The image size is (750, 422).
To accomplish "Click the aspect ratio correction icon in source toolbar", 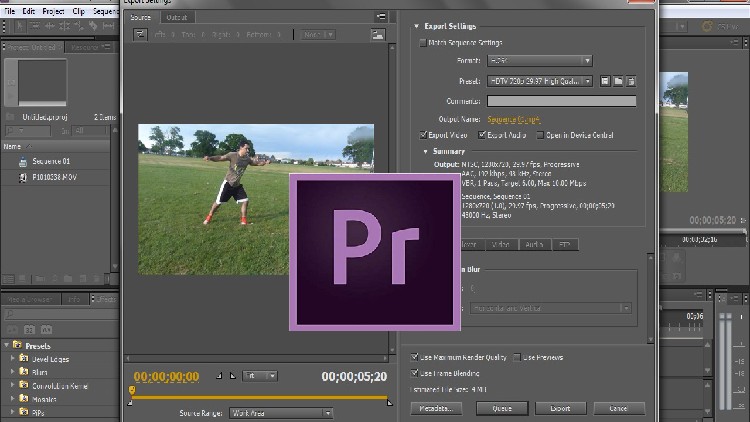I will click(x=377, y=34).
